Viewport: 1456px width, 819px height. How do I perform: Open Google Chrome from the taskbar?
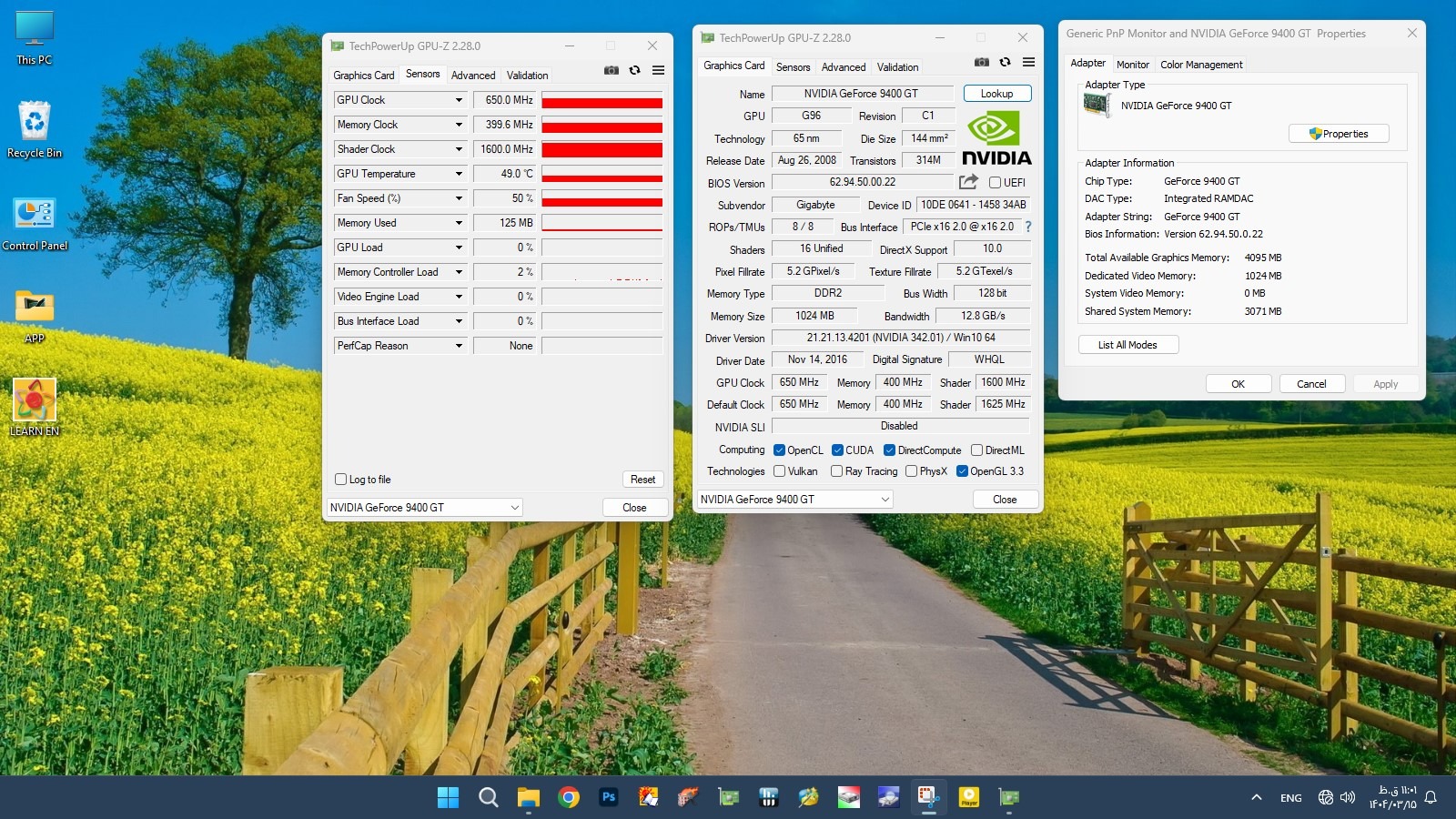[x=569, y=798]
